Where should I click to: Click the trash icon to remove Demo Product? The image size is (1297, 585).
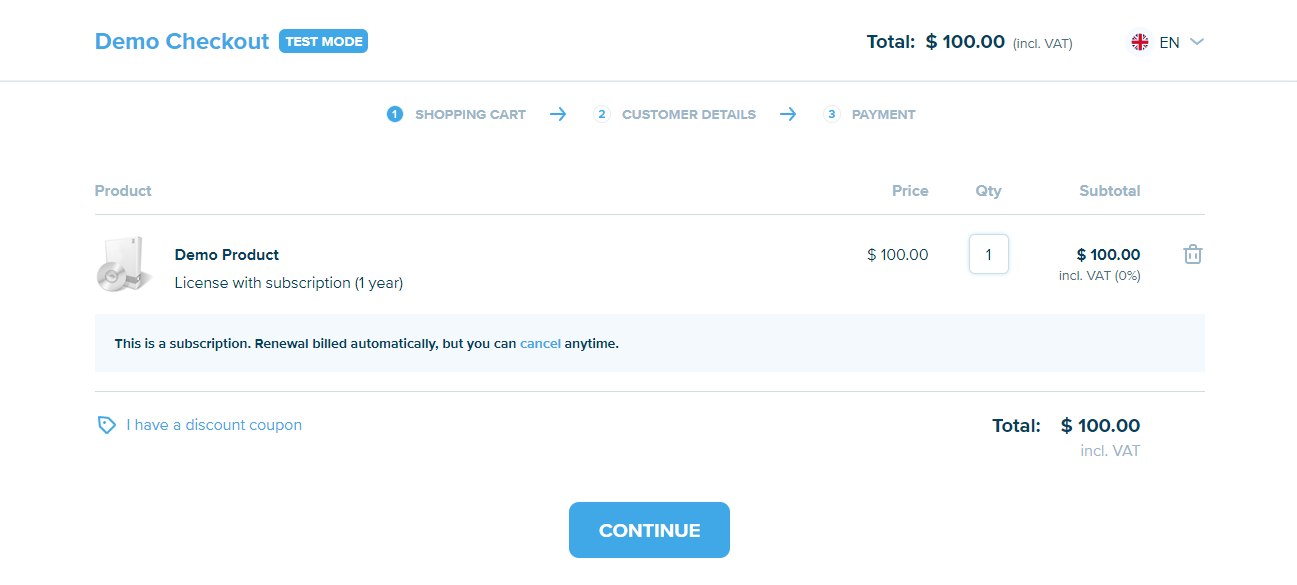point(1192,254)
